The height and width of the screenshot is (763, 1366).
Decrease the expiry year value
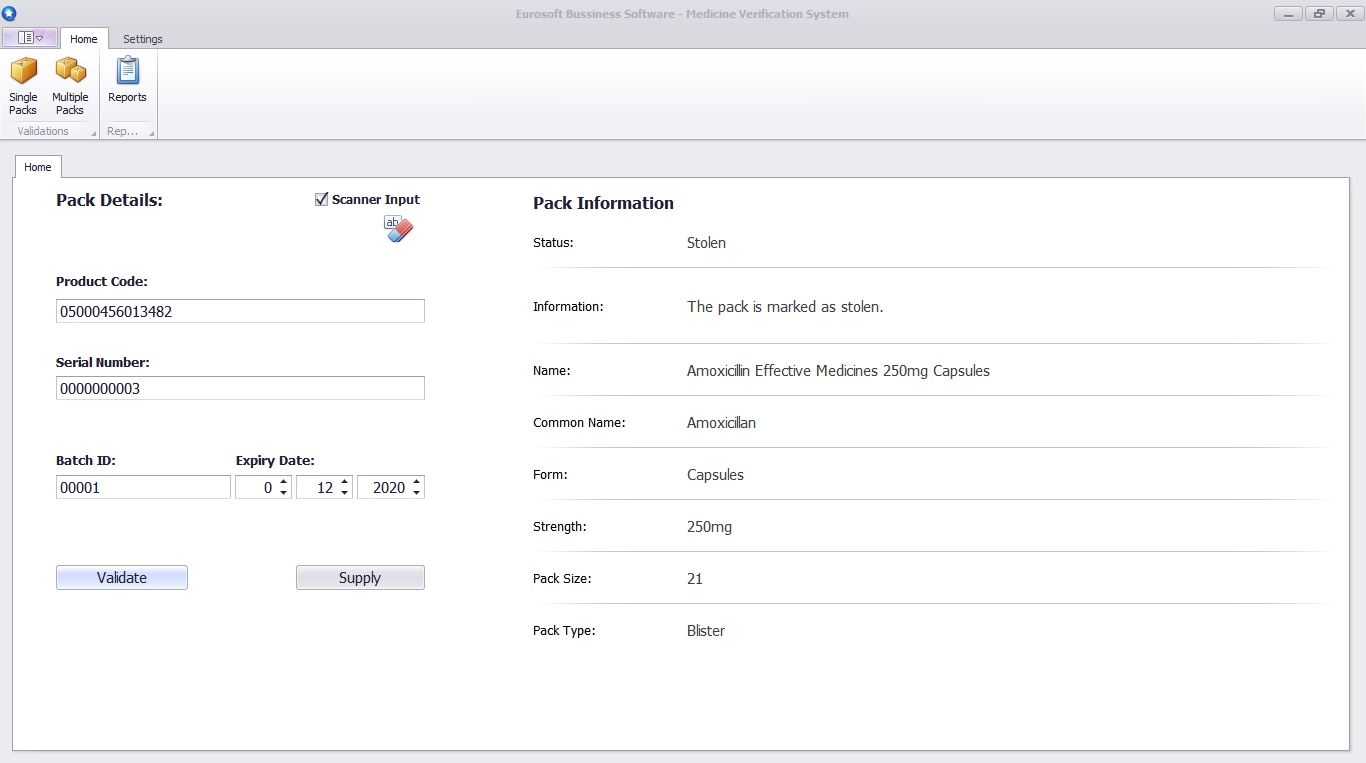417,493
